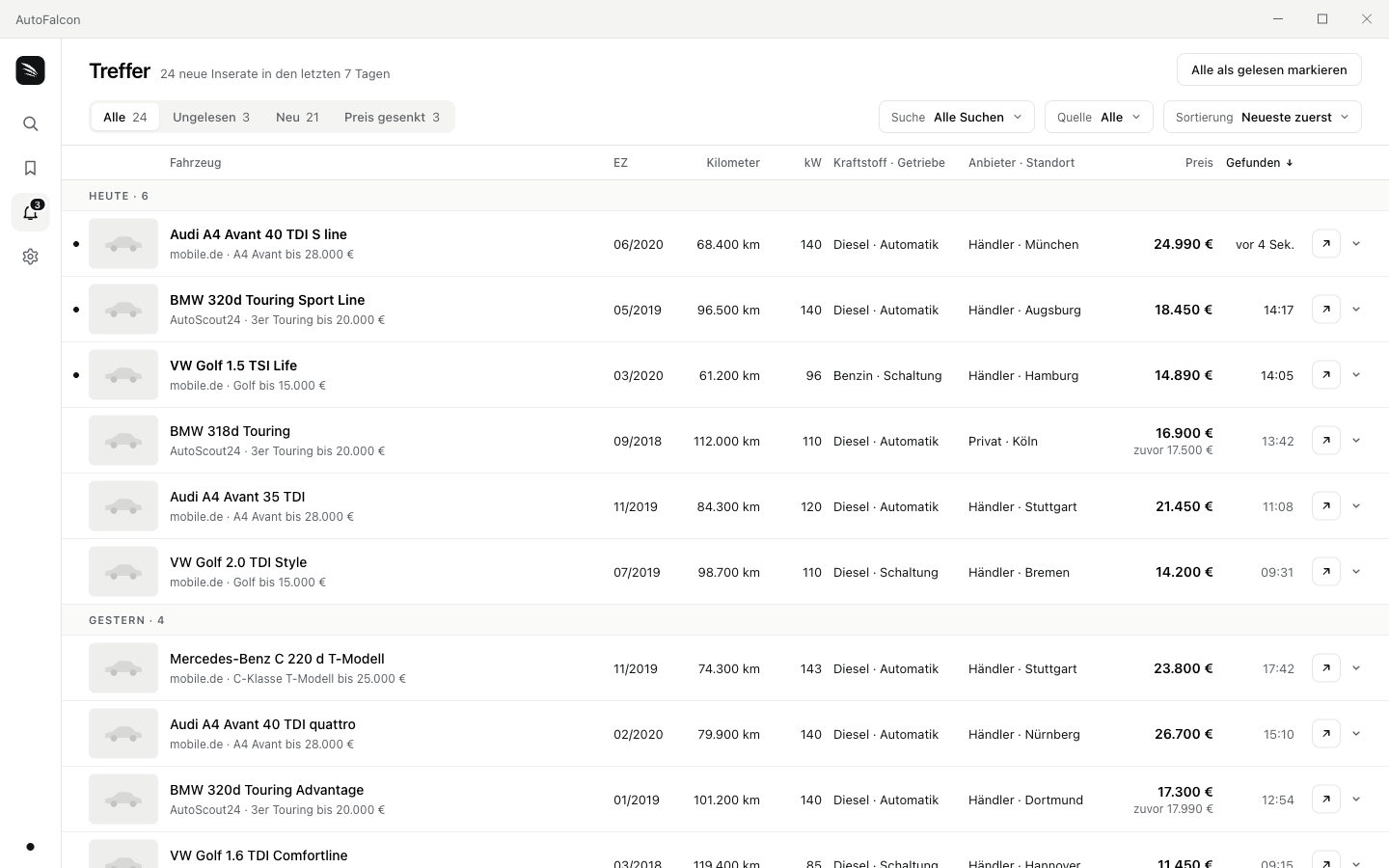Screen dimensions: 1389x868
Task: Open the search icon in the sidebar
Action: [x=30, y=123]
